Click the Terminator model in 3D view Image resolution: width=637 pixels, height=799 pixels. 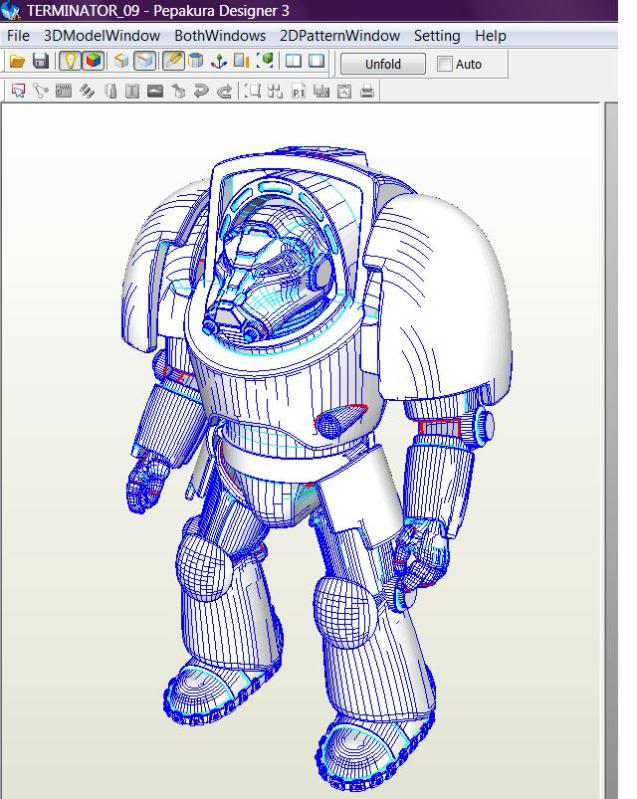click(x=316, y=469)
